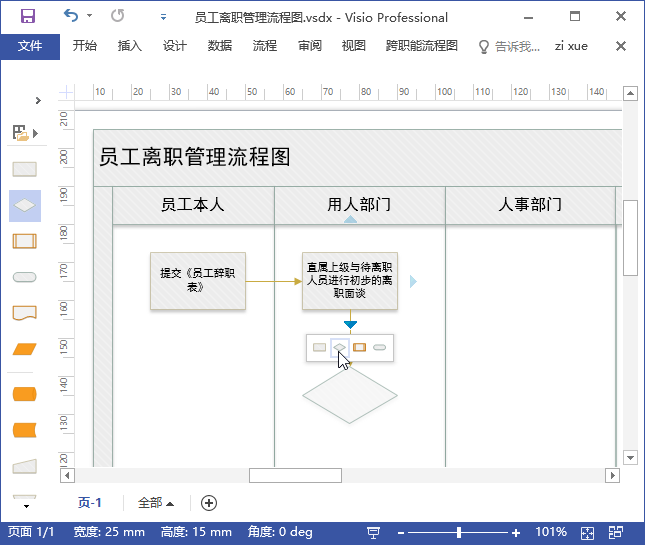
Task: Click the vertical scrollbar thumb
Action: coord(630,238)
